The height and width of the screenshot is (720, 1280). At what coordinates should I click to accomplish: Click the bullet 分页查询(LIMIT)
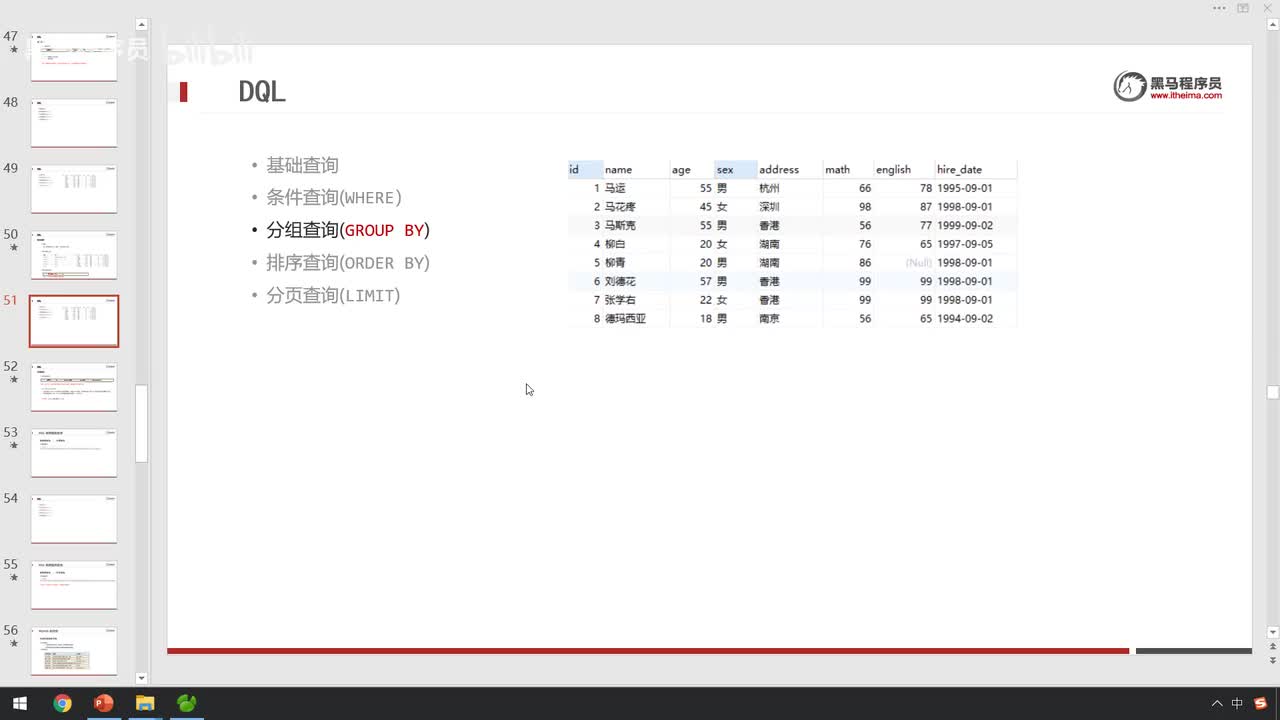pos(333,295)
